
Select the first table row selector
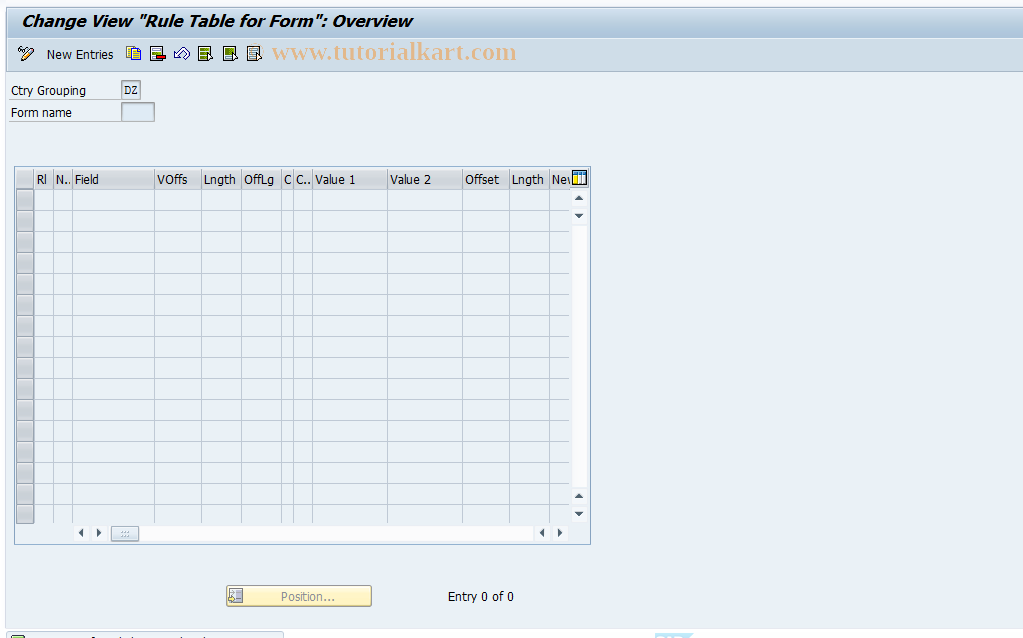pyautogui.click(x=25, y=200)
